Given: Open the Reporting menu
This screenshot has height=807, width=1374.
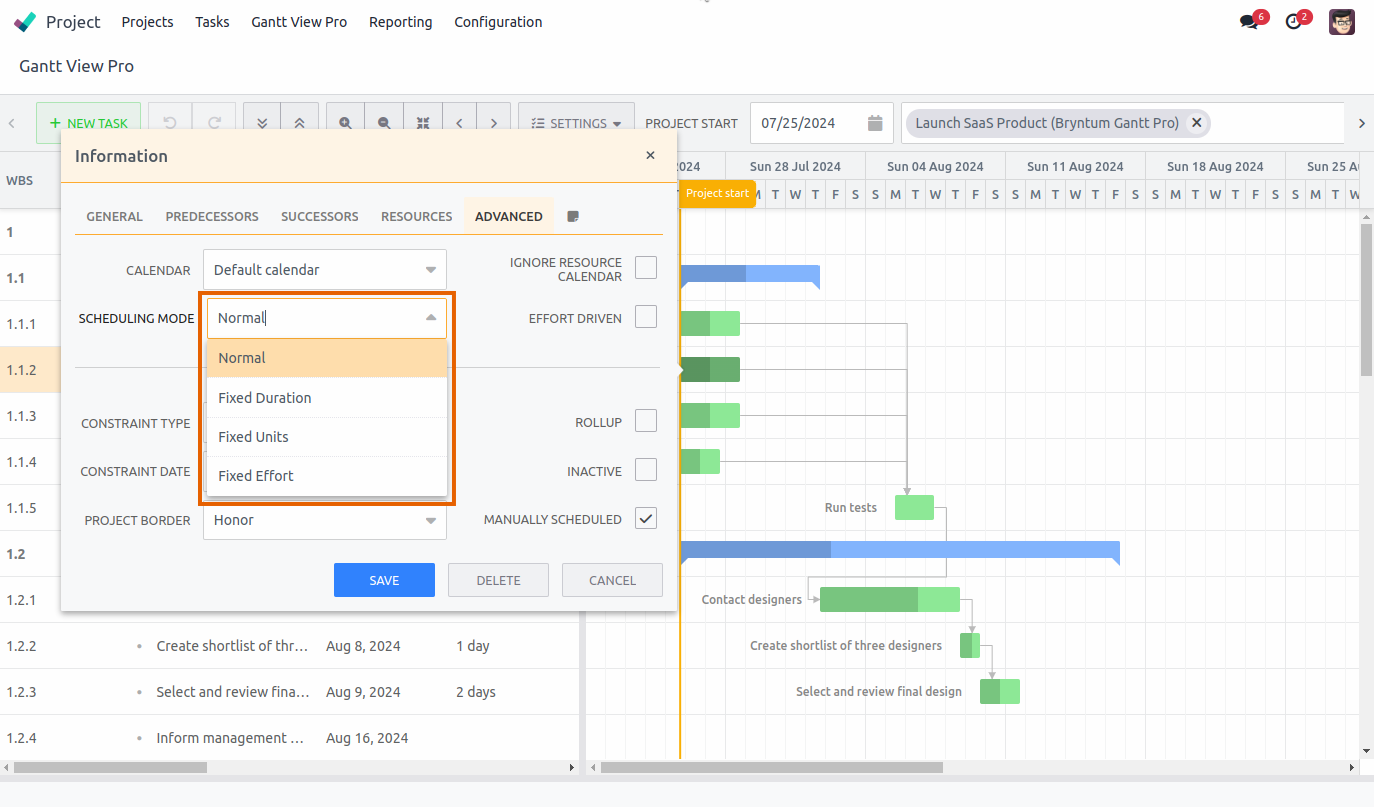Looking at the screenshot, I should (x=400, y=21).
